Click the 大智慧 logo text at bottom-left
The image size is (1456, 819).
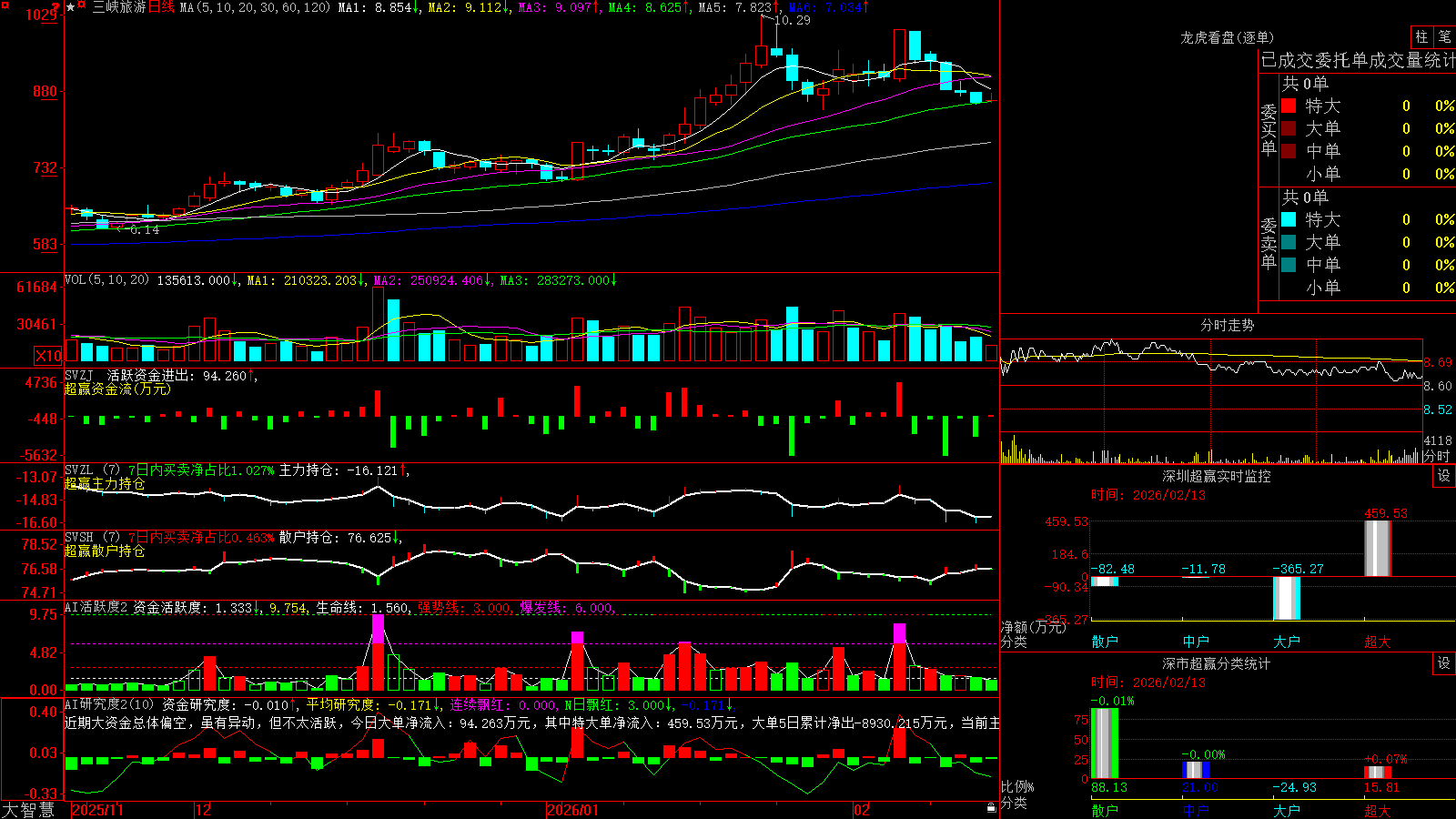28,810
